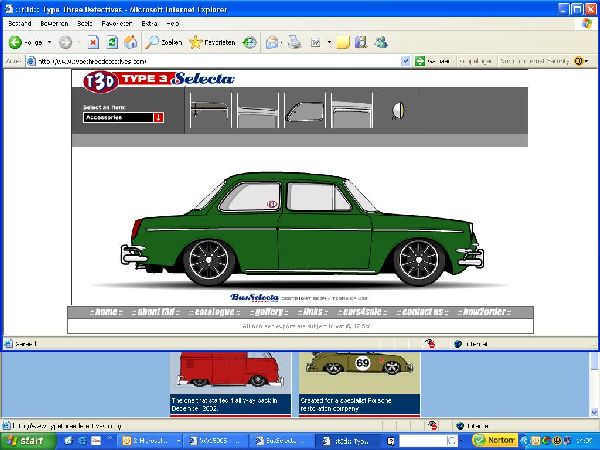Select the round side mirror accessory
Image resolution: width=600 pixels, height=450 pixels.
[x=396, y=110]
